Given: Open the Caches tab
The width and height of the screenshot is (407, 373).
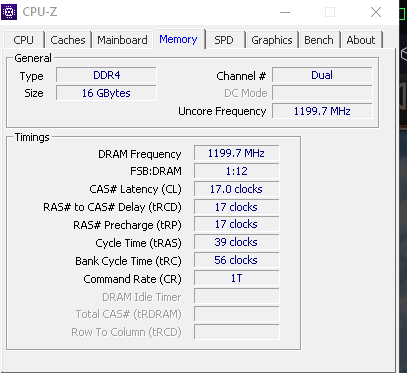Looking at the screenshot, I should (x=68, y=40).
